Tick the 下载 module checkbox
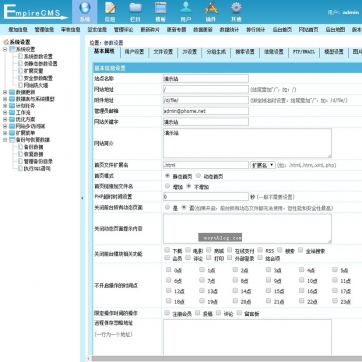Image resolution: width=362 pixels, height=362 pixels. [167, 250]
